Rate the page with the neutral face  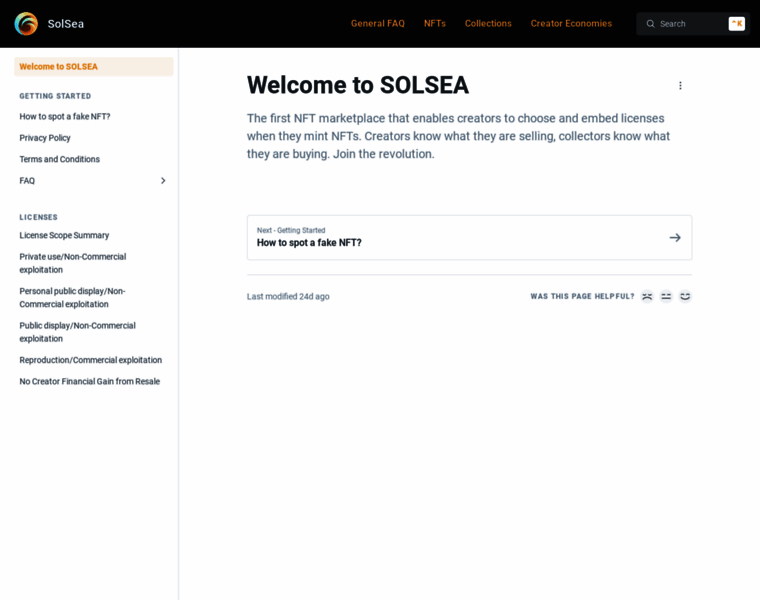[x=666, y=296]
